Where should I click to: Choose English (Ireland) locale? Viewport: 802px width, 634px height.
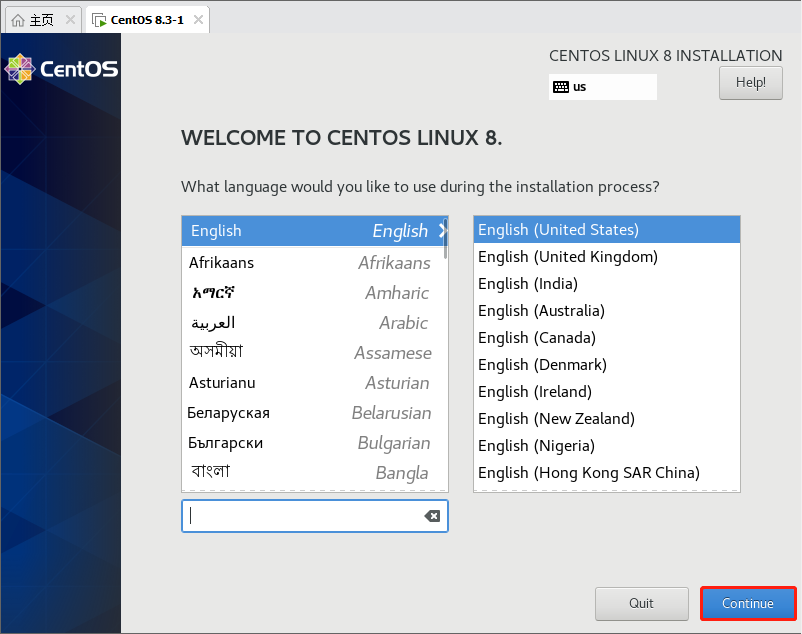(607, 392)
